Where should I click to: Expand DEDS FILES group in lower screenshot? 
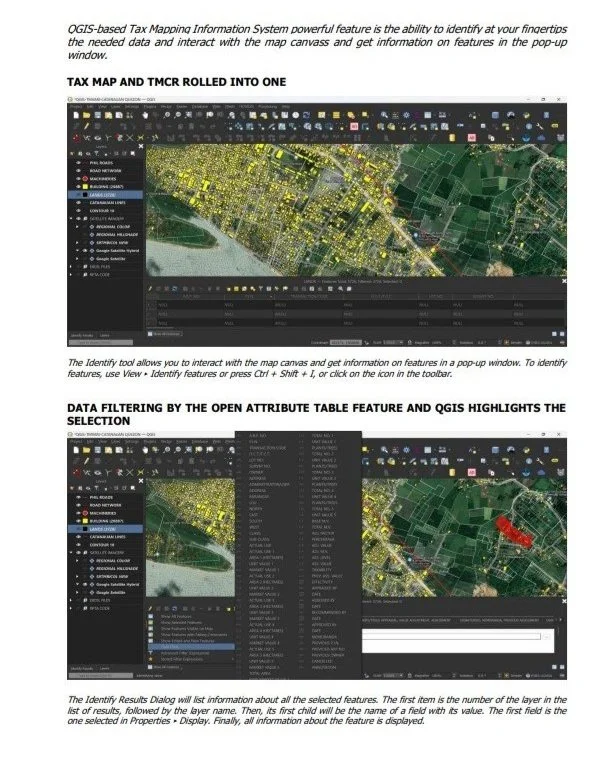tap(72, 600)
